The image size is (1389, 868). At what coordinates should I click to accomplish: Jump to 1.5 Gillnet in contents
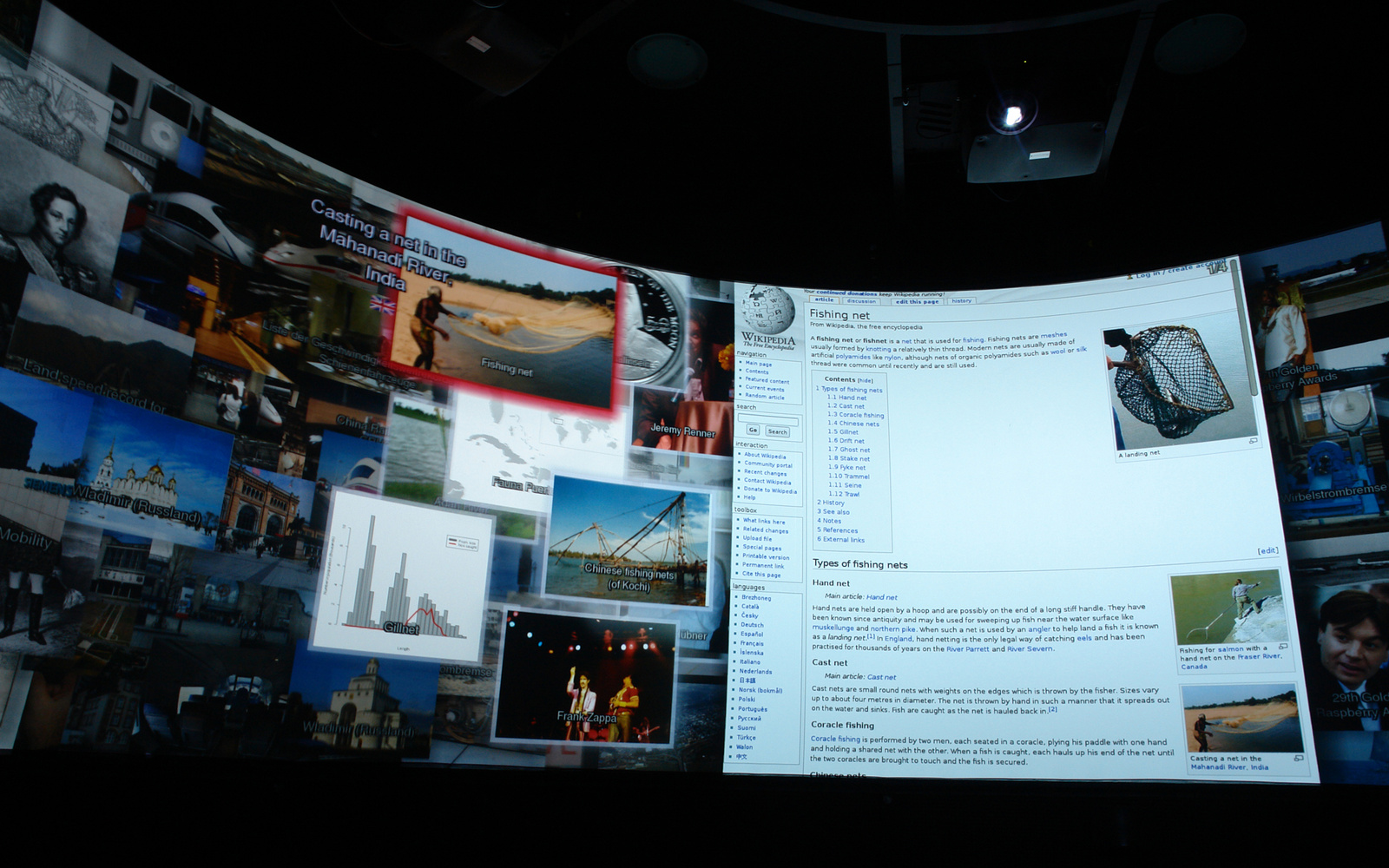[842, 432]
